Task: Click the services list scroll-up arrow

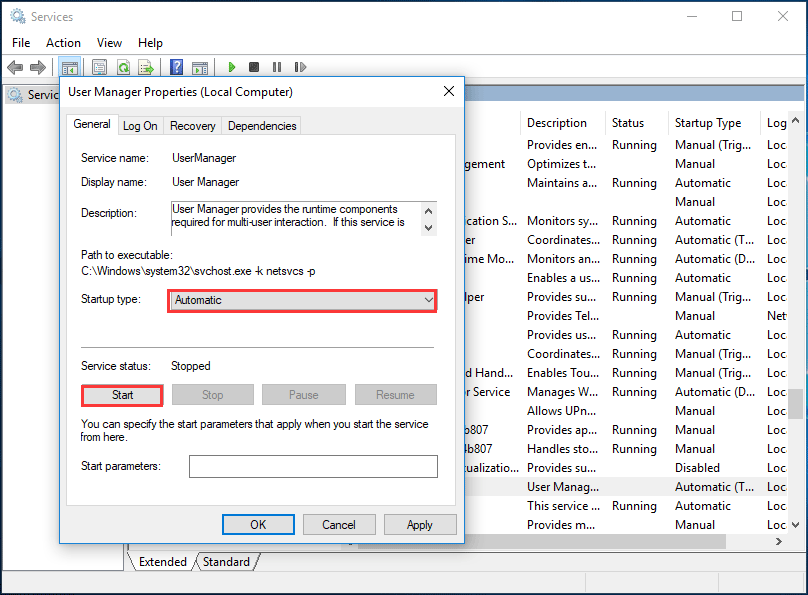Action: point(796,121)
